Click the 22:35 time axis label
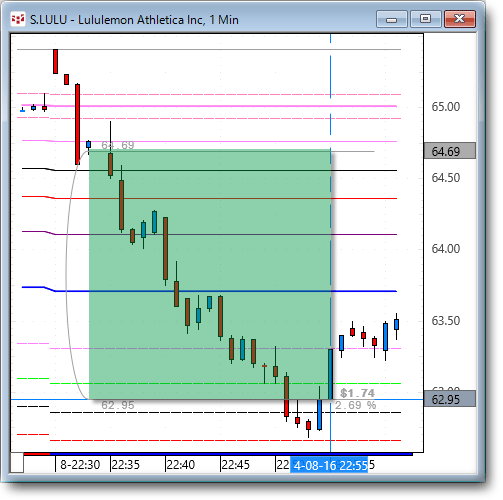503x500 pixels. click(x=125, y=465)
